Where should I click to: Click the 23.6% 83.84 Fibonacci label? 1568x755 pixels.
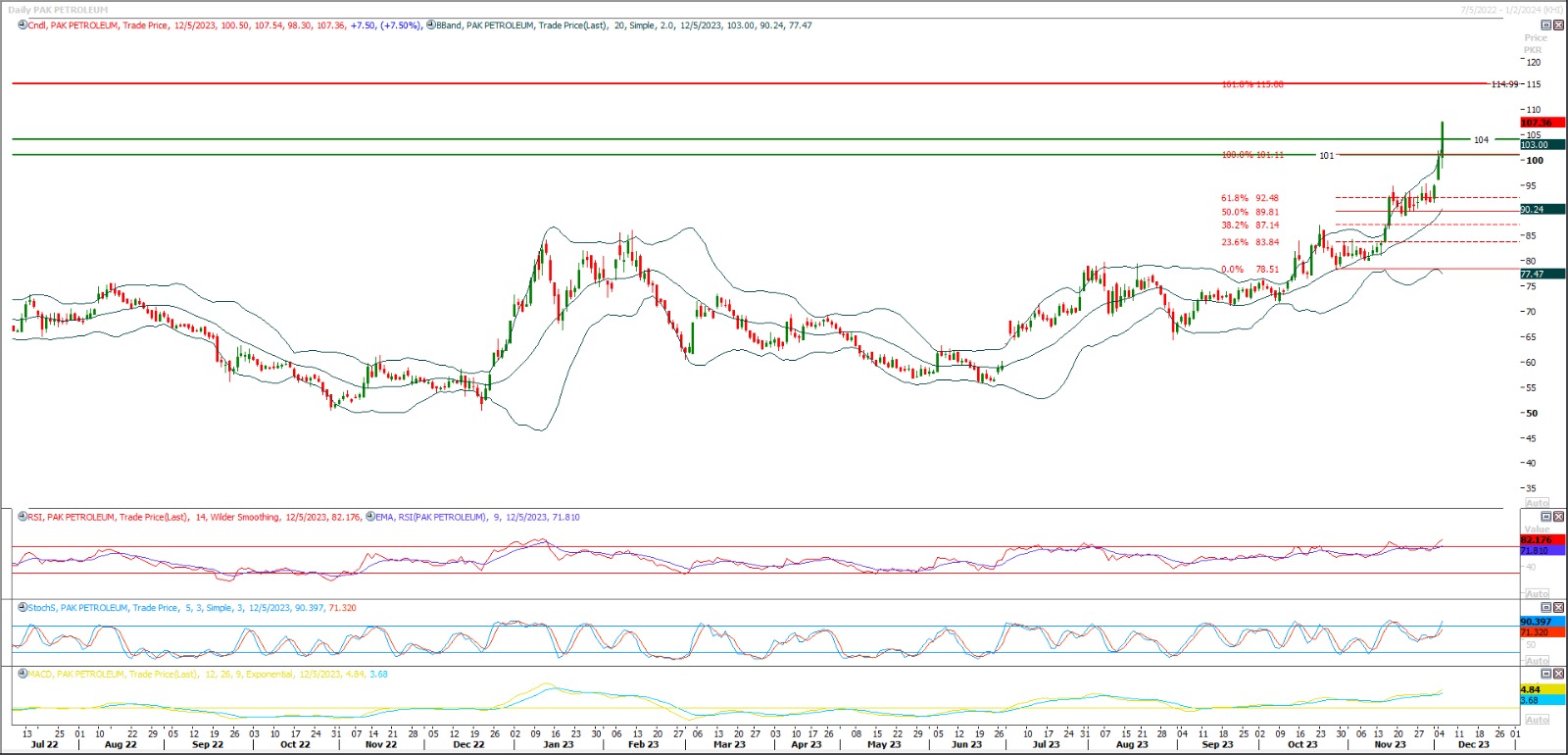point(1249,242)
